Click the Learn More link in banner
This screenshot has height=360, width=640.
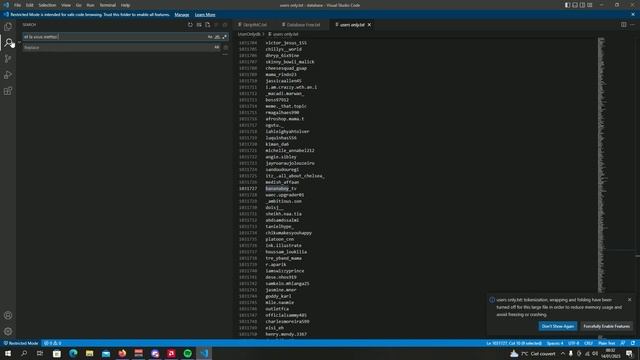pos(205,15)
